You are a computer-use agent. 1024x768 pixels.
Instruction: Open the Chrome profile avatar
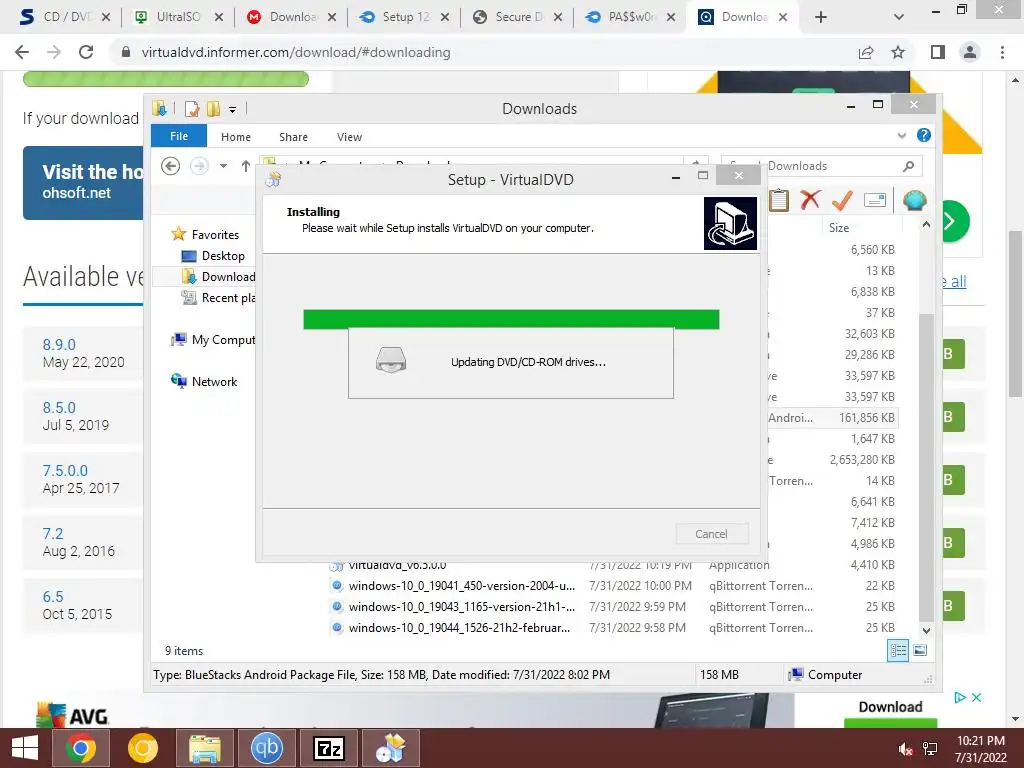coord(970,52)
